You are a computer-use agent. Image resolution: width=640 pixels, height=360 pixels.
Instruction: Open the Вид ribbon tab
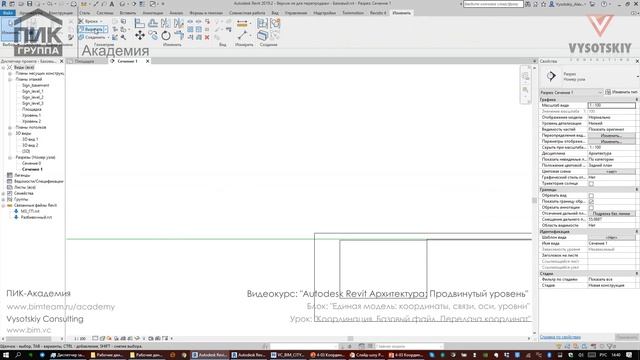click(275, 13)
